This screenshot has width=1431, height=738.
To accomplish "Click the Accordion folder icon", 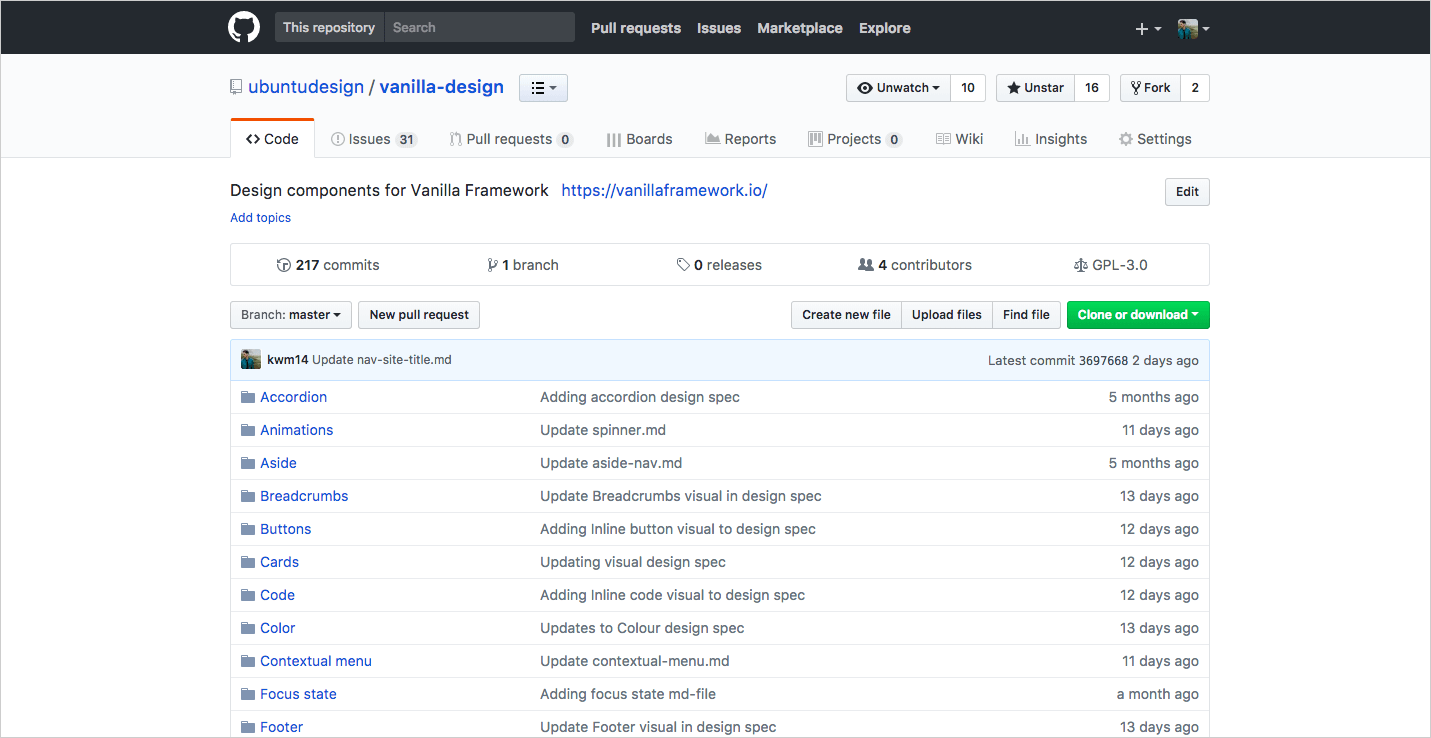I will click(248, 397).
